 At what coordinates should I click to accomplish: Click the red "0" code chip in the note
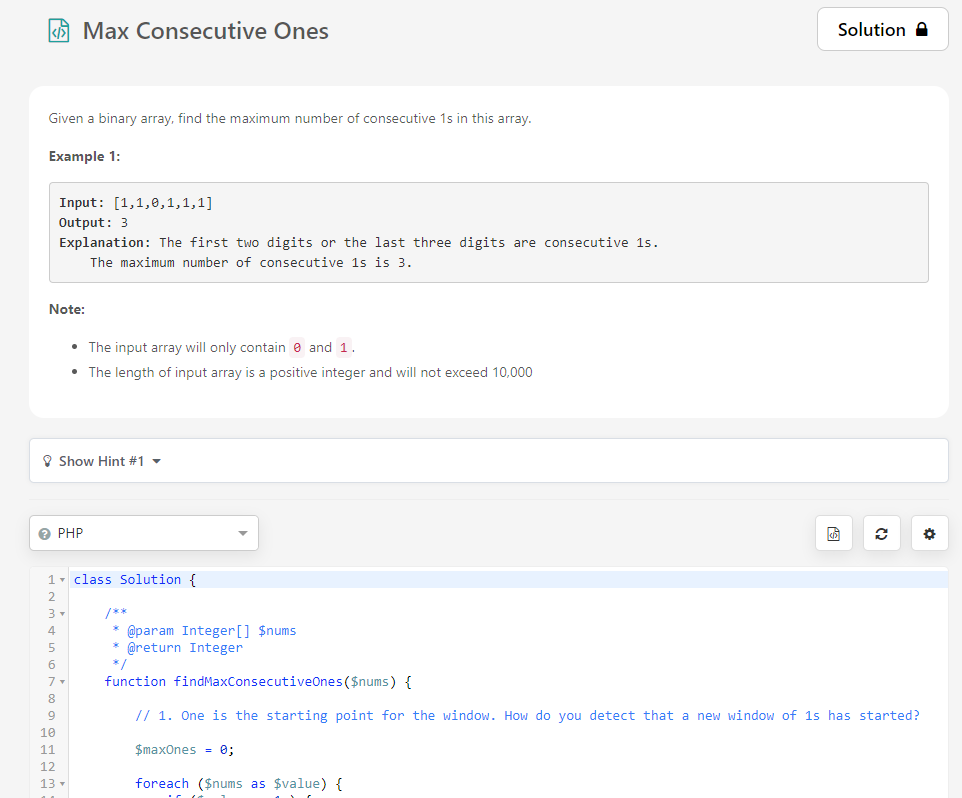coord(297,348)
